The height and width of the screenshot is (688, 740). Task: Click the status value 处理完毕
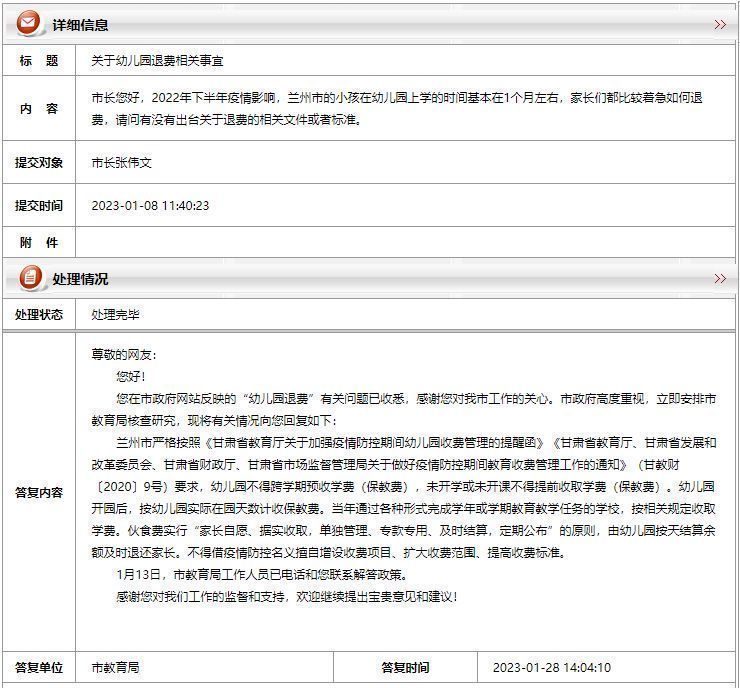click(x=115, y=314)
